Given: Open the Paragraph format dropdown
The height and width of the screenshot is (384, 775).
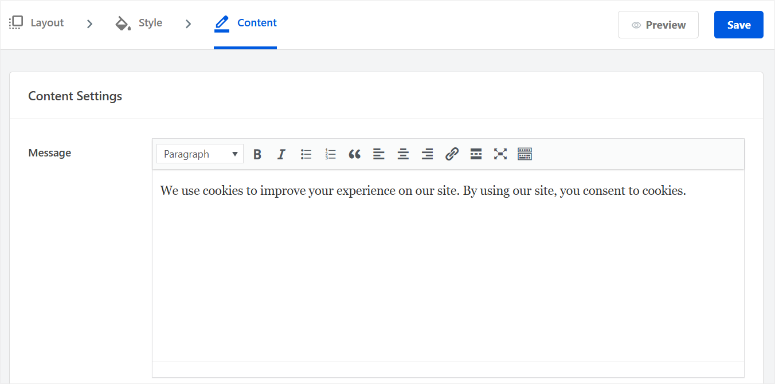Looking at the screenshot, I should click(200, 154).
